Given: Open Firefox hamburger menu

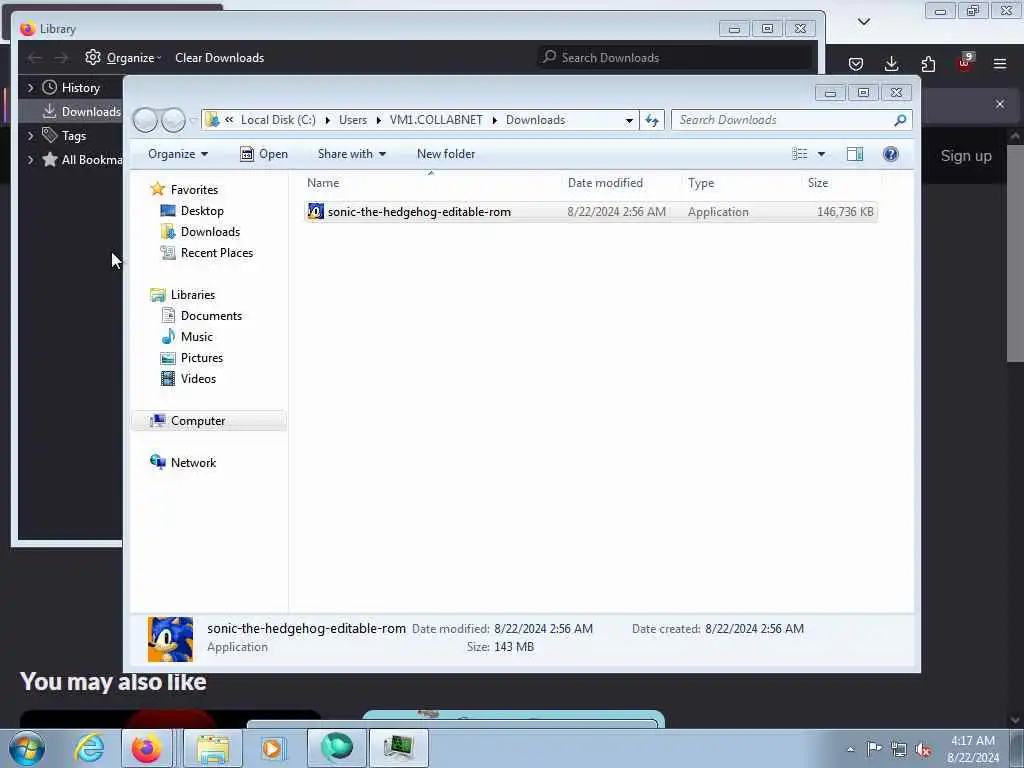Looking at the screenshot, I should coord(1000,64).
